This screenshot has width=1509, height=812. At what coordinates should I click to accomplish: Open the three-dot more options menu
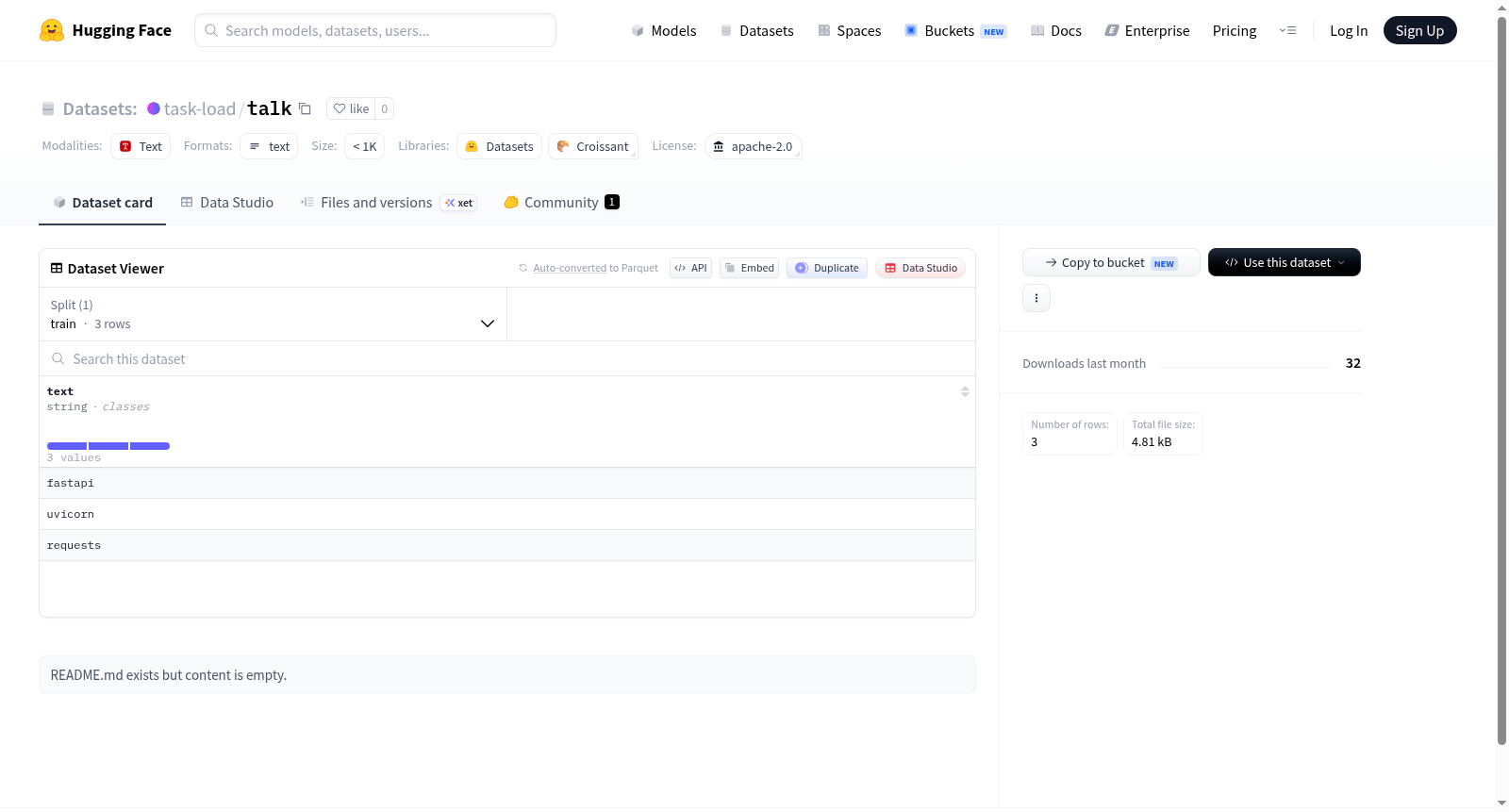click(x=1036, y=298)
